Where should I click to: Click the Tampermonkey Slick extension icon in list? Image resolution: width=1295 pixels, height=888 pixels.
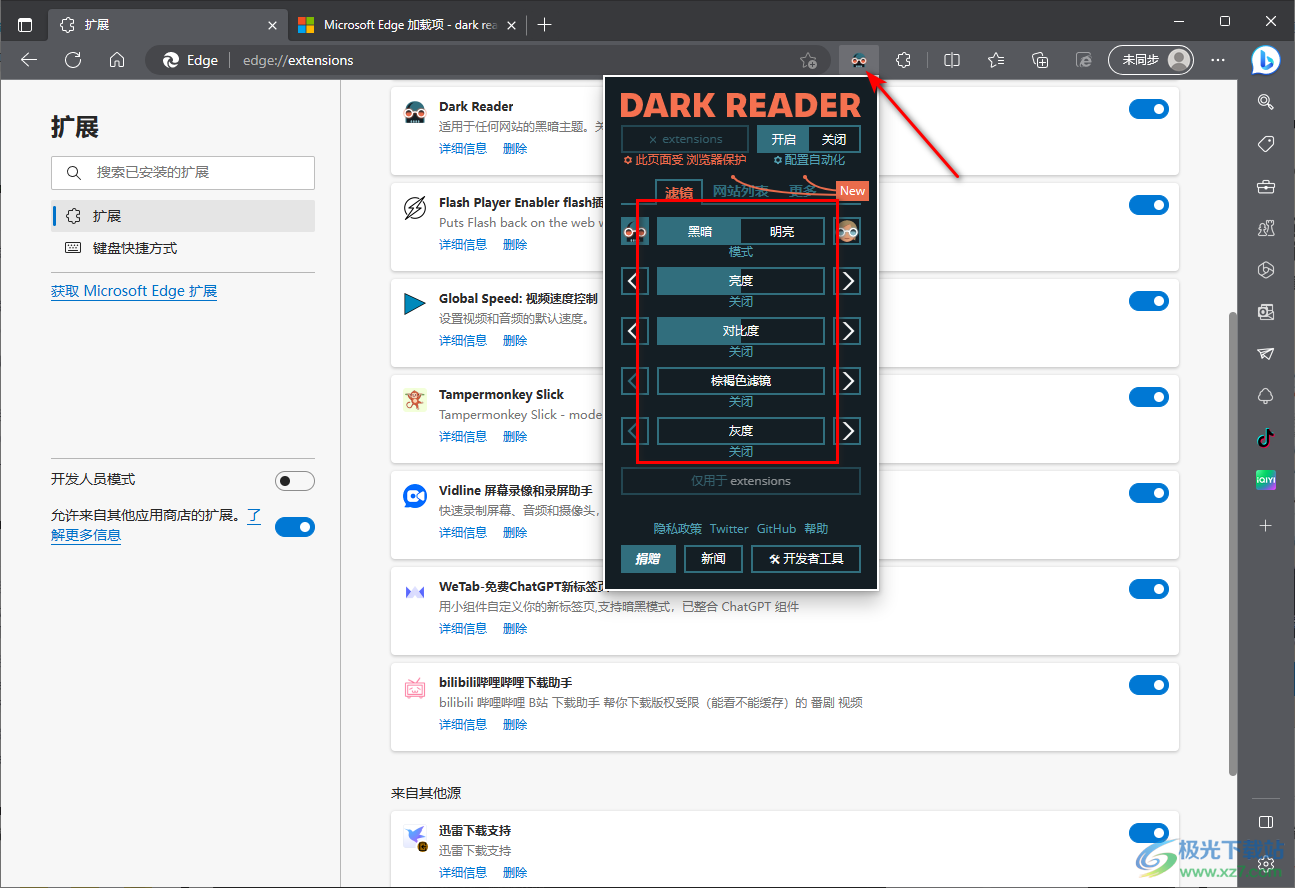pos(414,400)
